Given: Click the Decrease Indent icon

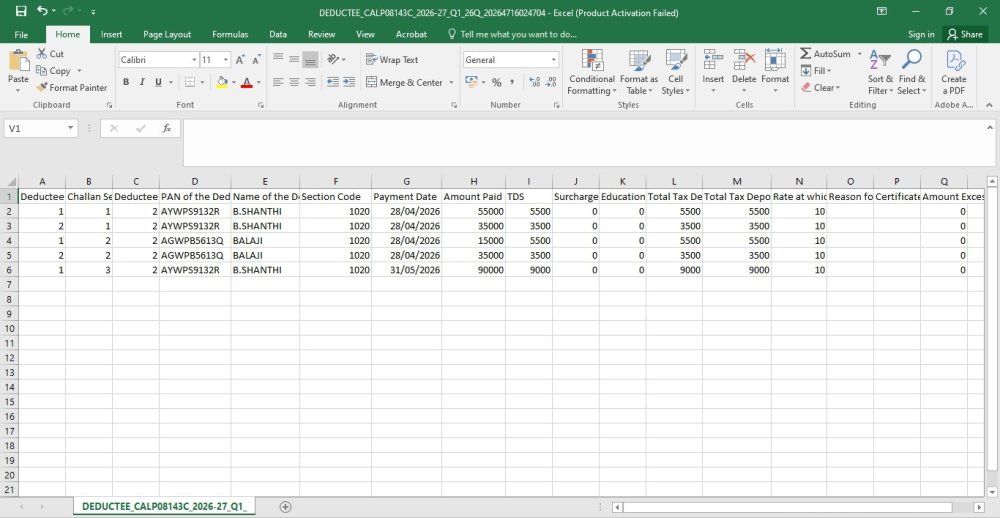Looking at the screenshot, I should 332,82.
